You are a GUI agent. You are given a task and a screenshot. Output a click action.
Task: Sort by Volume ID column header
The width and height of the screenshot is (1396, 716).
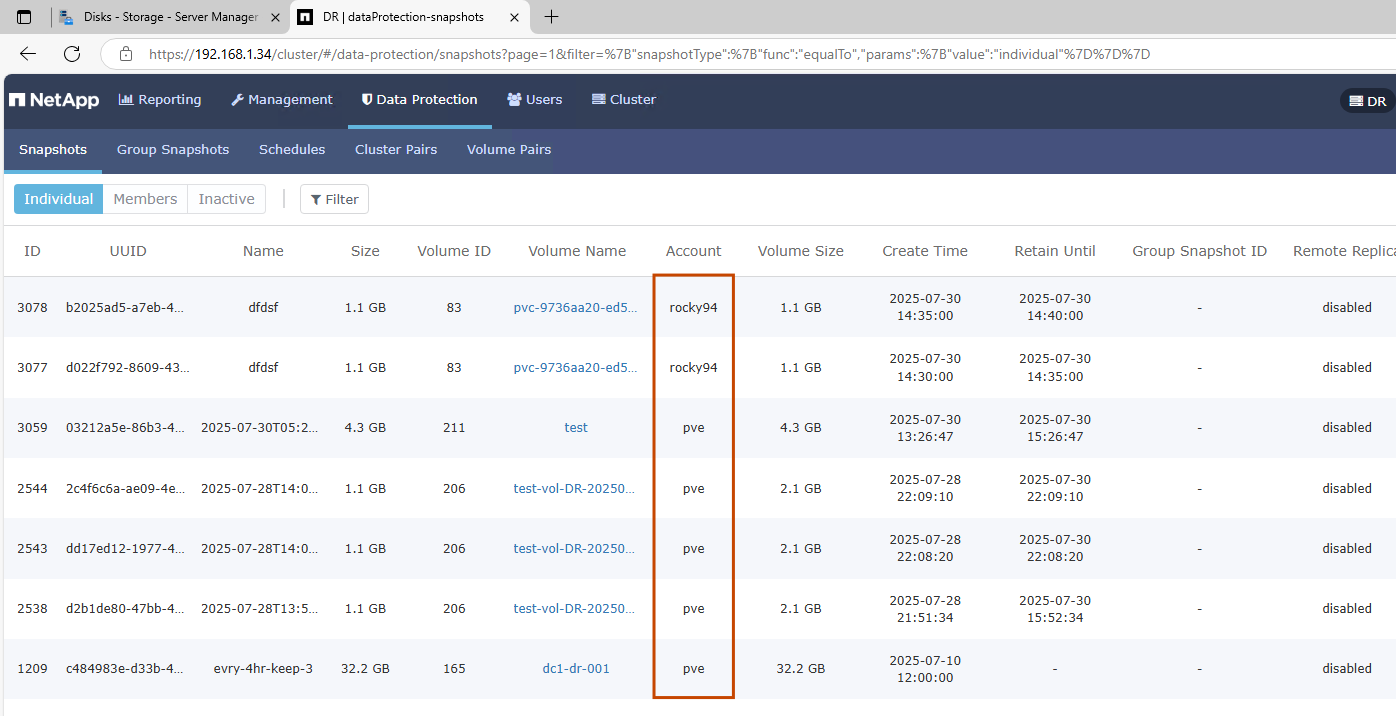[454, 251]
